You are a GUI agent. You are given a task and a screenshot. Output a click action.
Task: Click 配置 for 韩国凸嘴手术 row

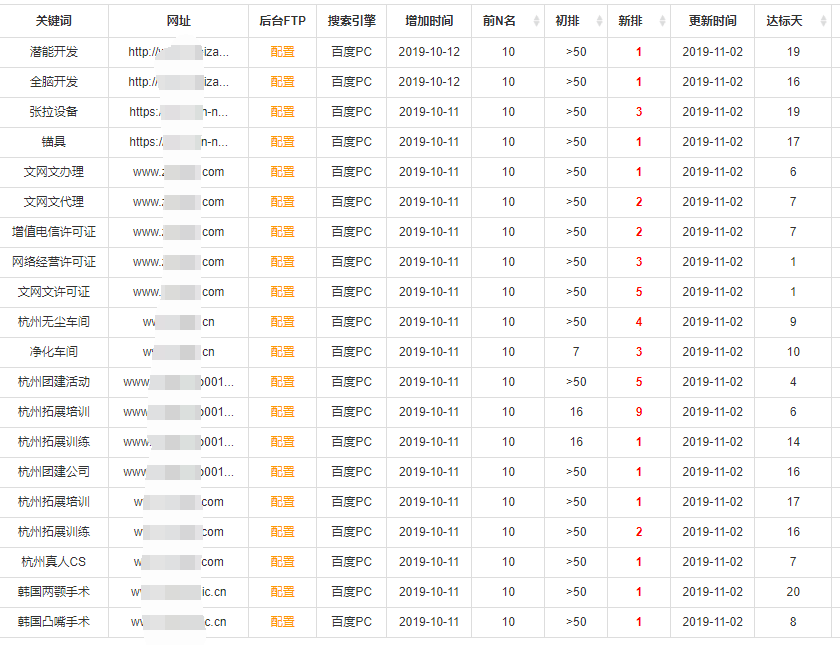[282, 622]
